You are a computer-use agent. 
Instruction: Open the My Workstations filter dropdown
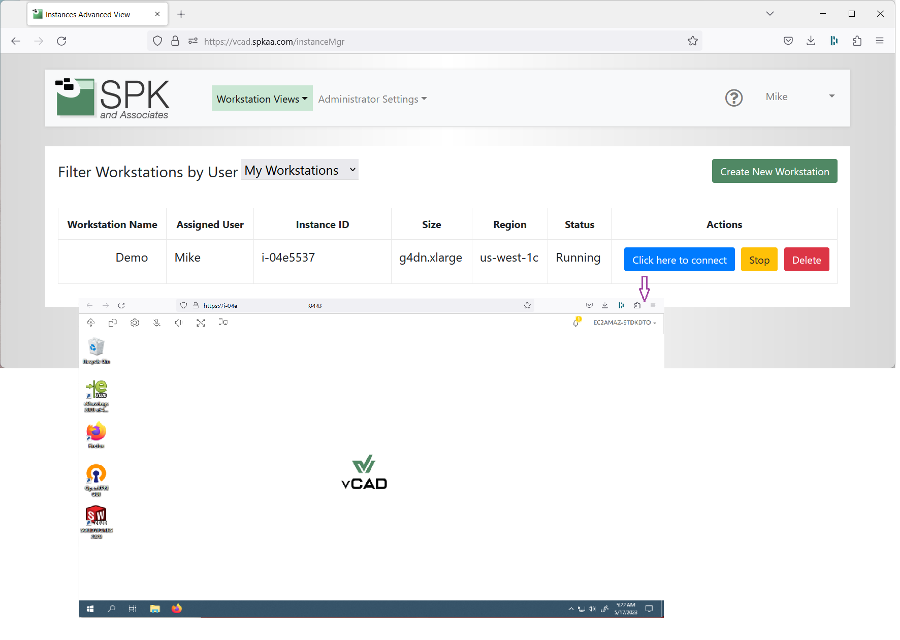300,170
